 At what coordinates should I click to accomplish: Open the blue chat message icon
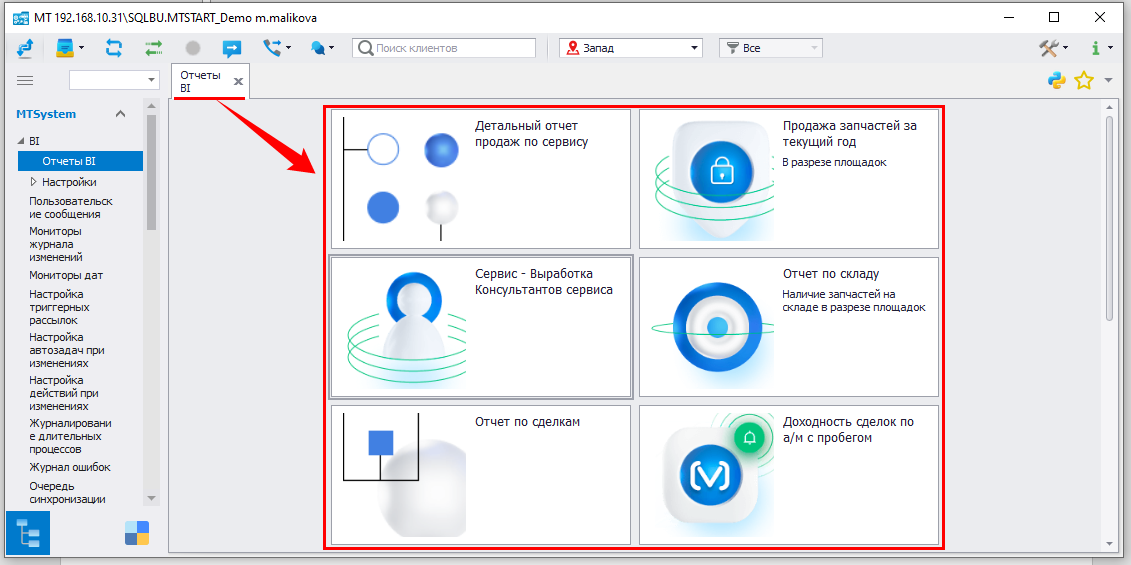[232, 48]
